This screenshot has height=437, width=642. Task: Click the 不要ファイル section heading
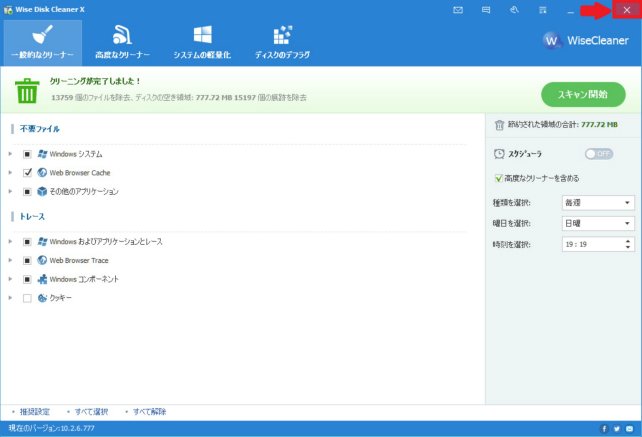pyautogui.click(x=40, y=129)
